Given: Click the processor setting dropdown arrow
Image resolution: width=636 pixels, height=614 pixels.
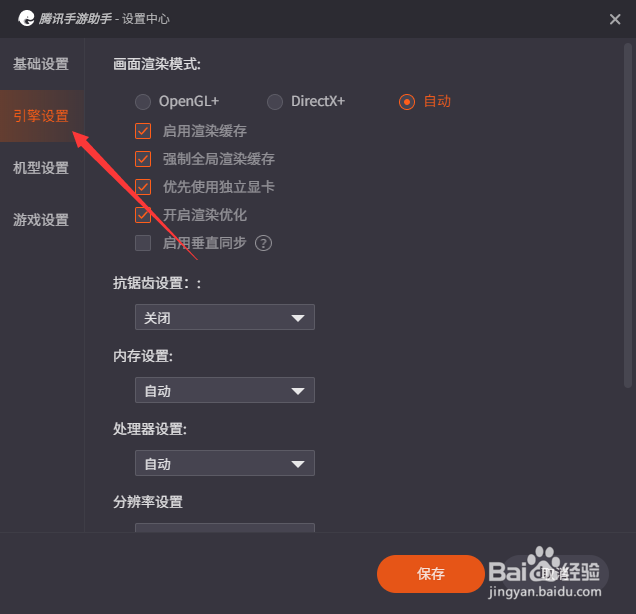Looking at the screenshot, I should pos(298,464).
